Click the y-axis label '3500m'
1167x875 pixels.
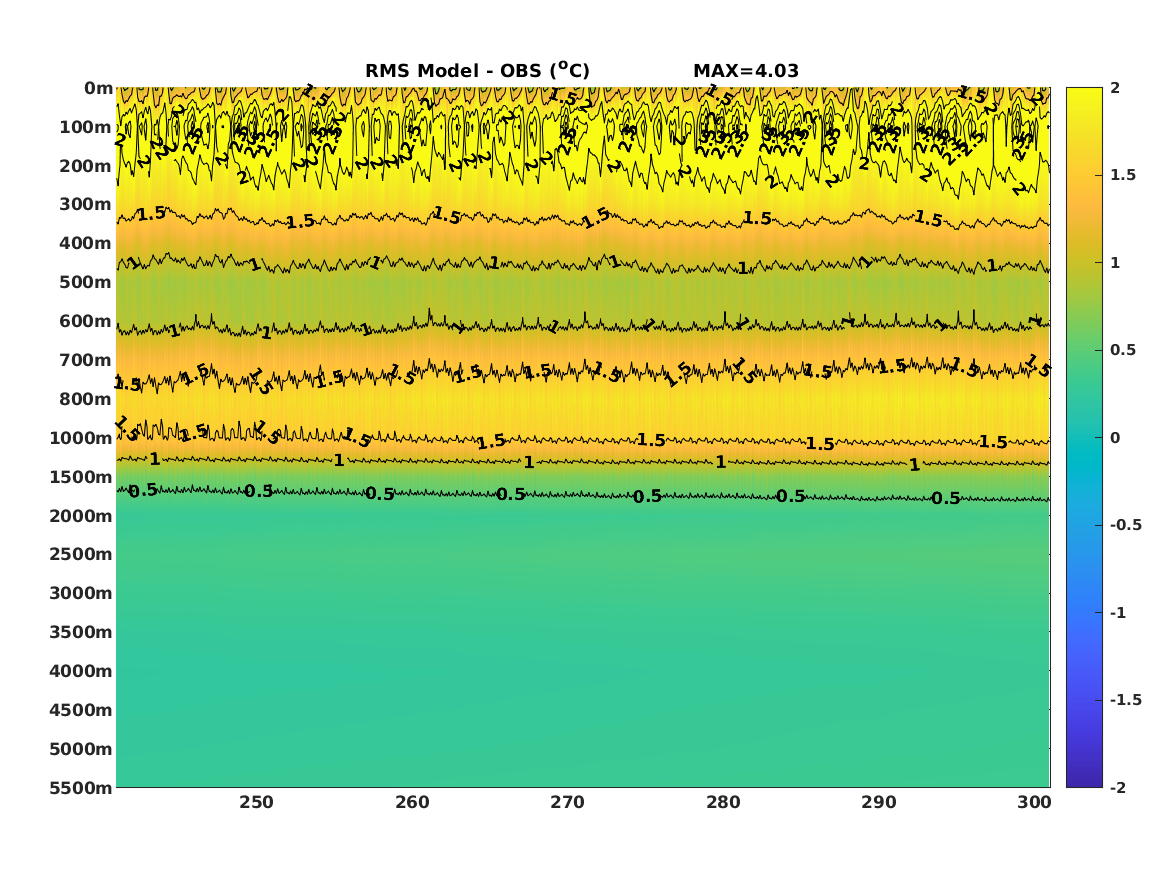(x=81, y=632)
